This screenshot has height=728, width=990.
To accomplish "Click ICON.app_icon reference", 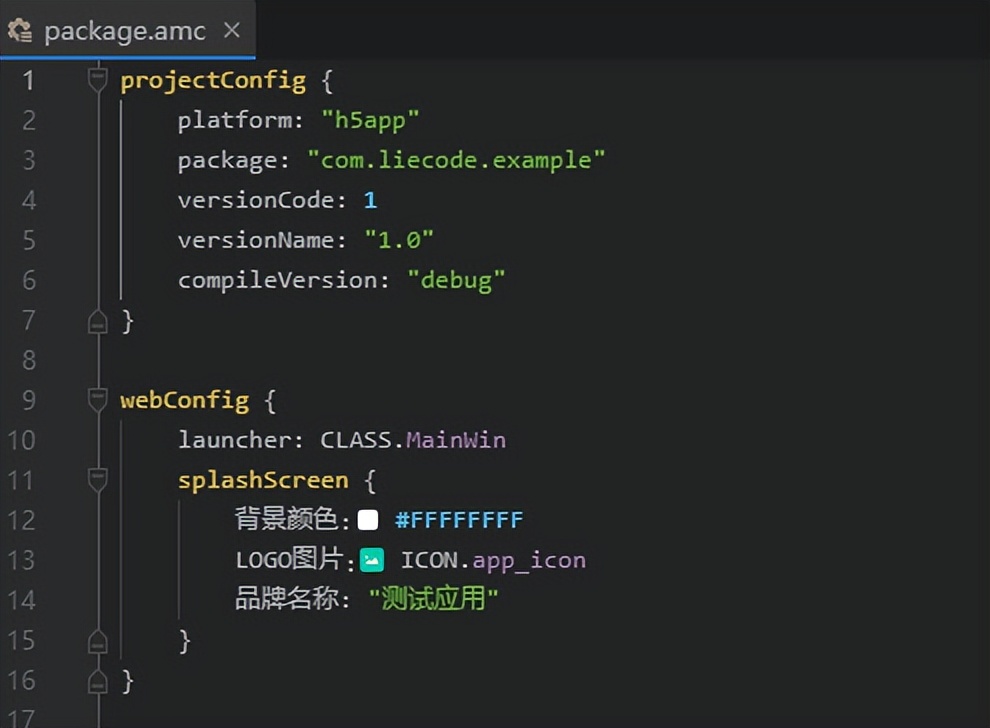I will coord(494,561).
